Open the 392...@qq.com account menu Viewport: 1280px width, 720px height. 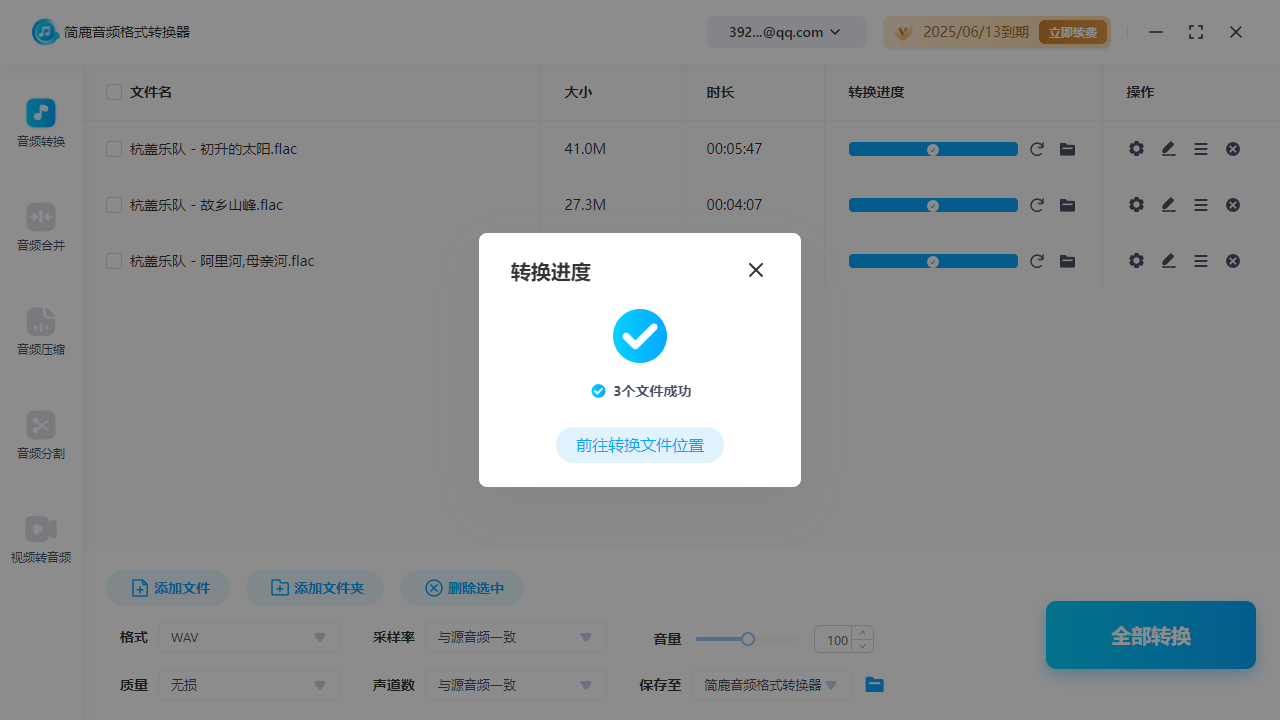coord(786,31)
